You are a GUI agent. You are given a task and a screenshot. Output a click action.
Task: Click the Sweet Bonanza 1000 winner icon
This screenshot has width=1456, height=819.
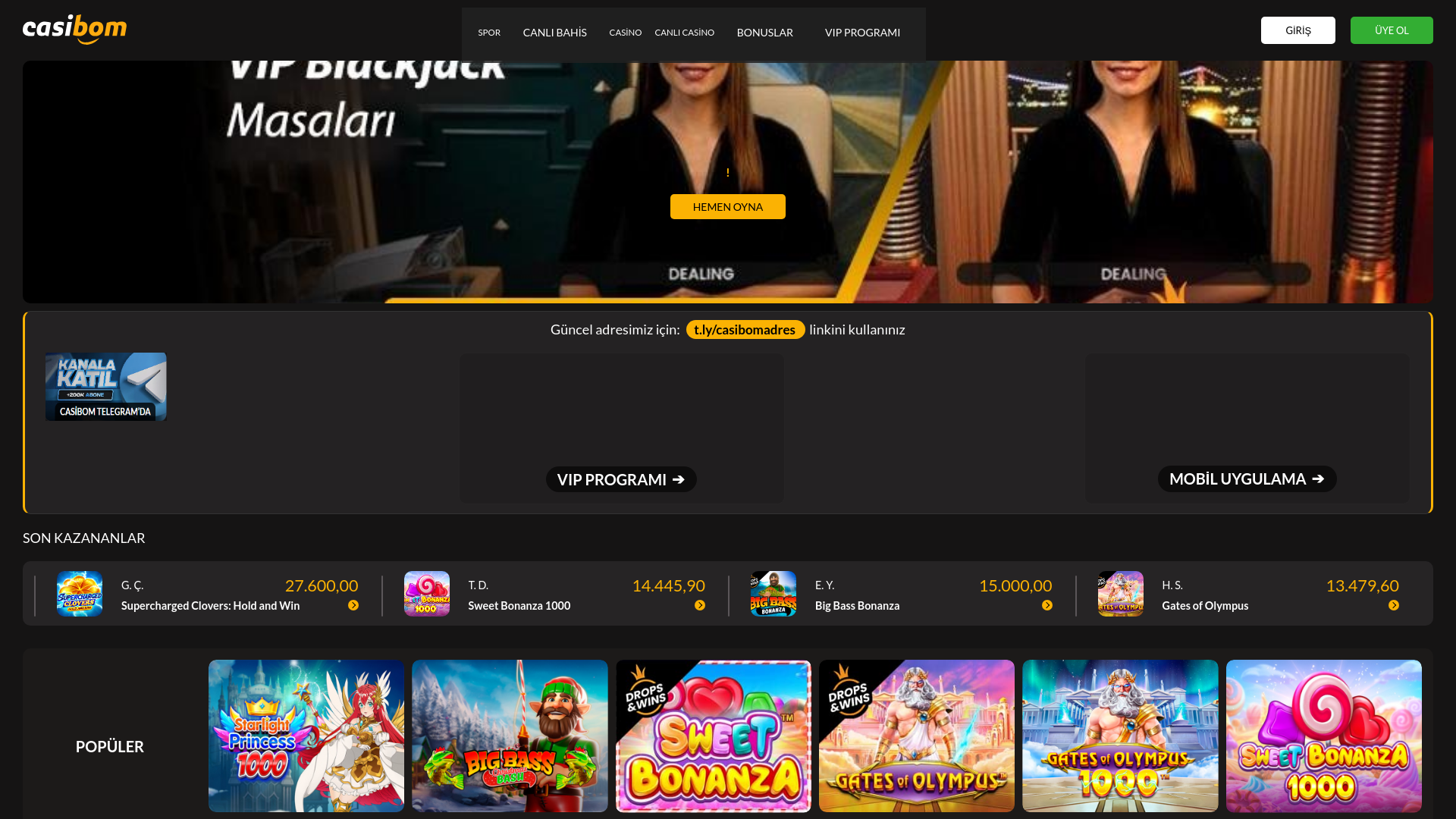[427, 594]
